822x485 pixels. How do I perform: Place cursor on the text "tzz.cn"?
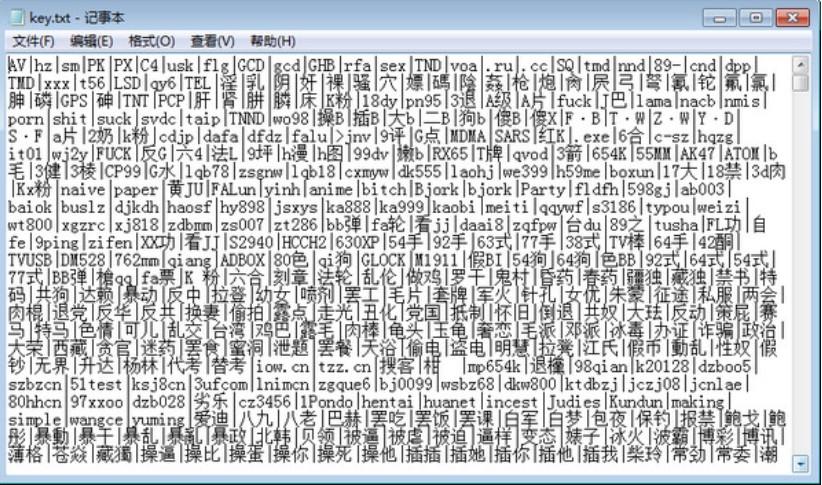pyautogui.click(x=344, y=367)
